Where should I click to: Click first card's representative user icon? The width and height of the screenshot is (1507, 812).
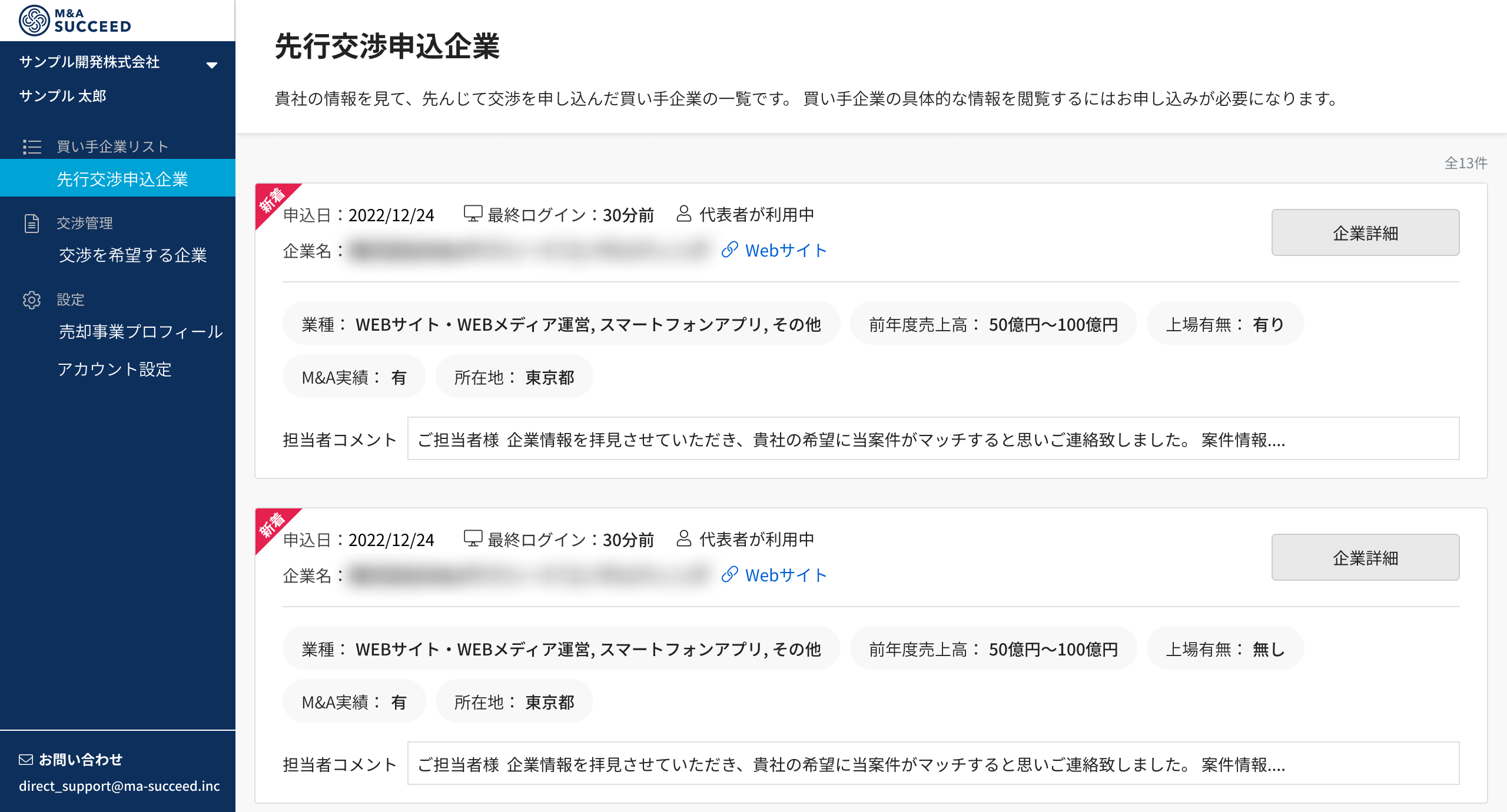pyautogui.click(x=683, y=214)
